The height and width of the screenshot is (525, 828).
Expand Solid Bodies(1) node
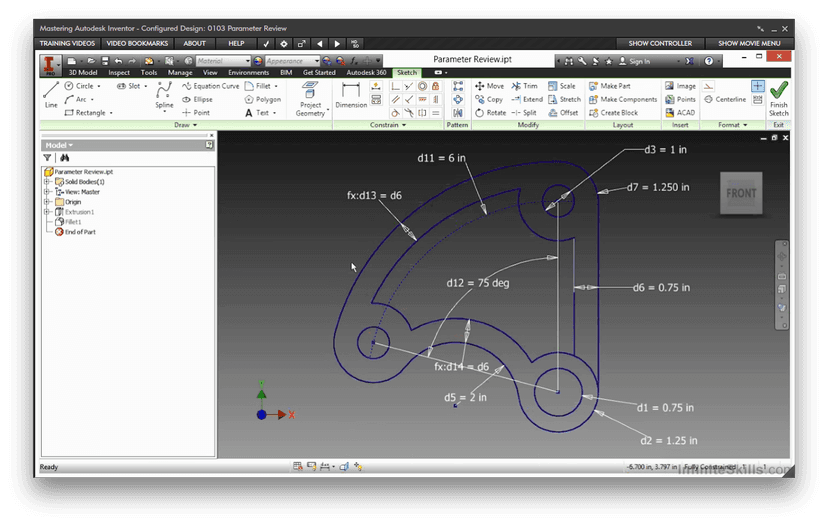coord(47,182)
